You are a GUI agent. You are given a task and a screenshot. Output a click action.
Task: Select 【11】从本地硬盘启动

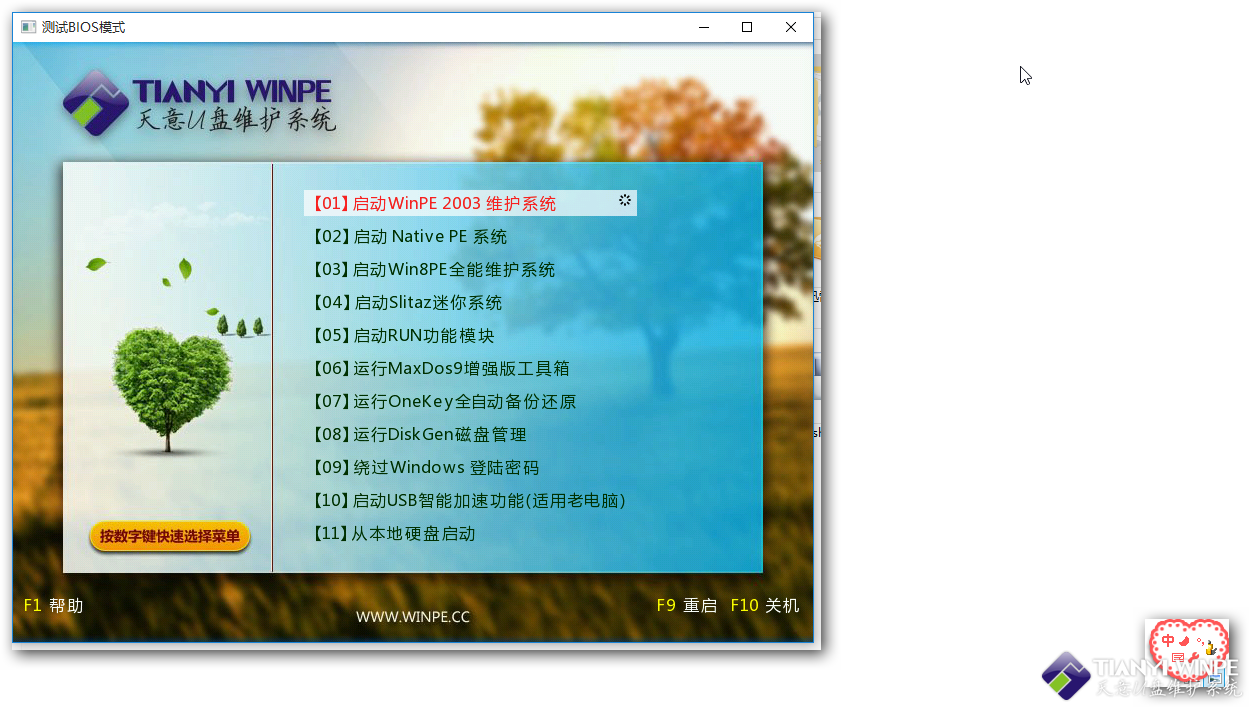click(x=393, y=534)
